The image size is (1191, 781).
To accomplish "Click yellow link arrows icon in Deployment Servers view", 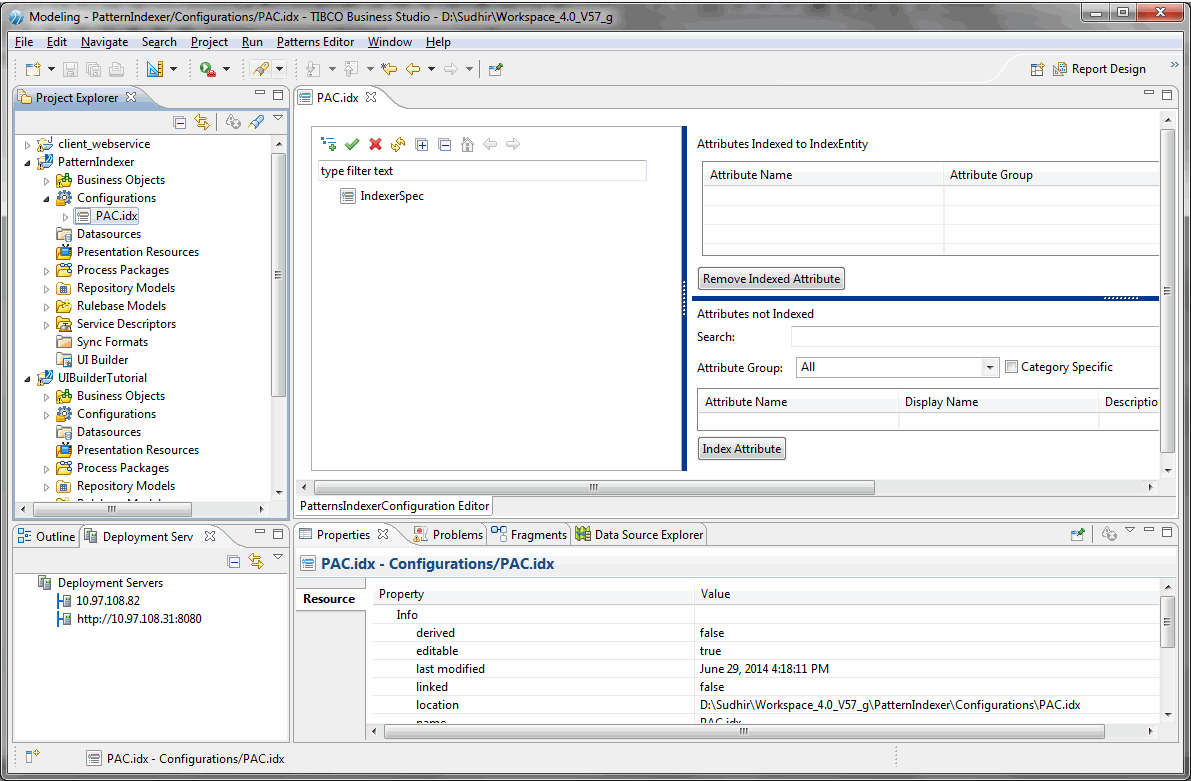I will (256, 561).
